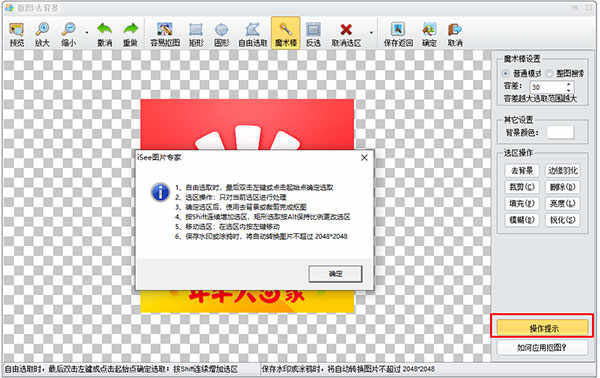600x378 pixels.
Task: Click the 保存返回 save and return icon
Action: pos(398,34)
